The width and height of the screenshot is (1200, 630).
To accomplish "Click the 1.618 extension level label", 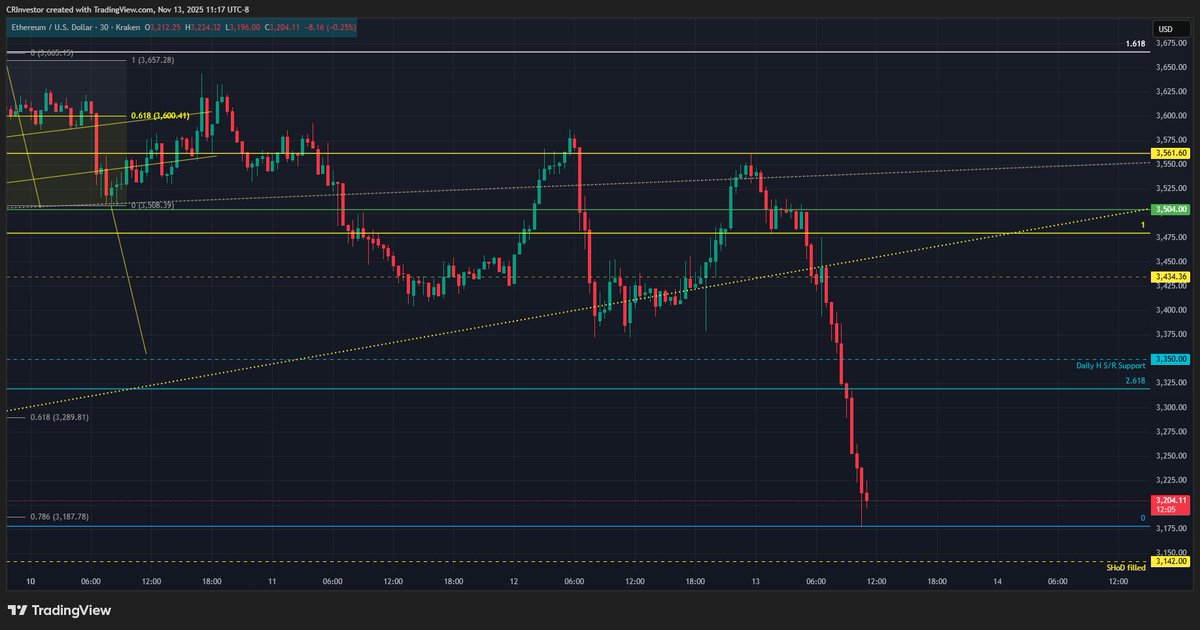I will [1135, 44].
